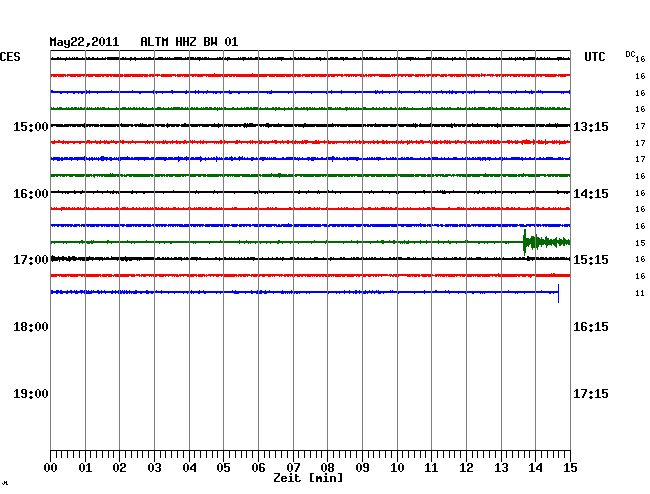The height and width of the screenshot is (494, 650).
Task: Click the blue end-of-data vertical marker
Action: [558, 293]
